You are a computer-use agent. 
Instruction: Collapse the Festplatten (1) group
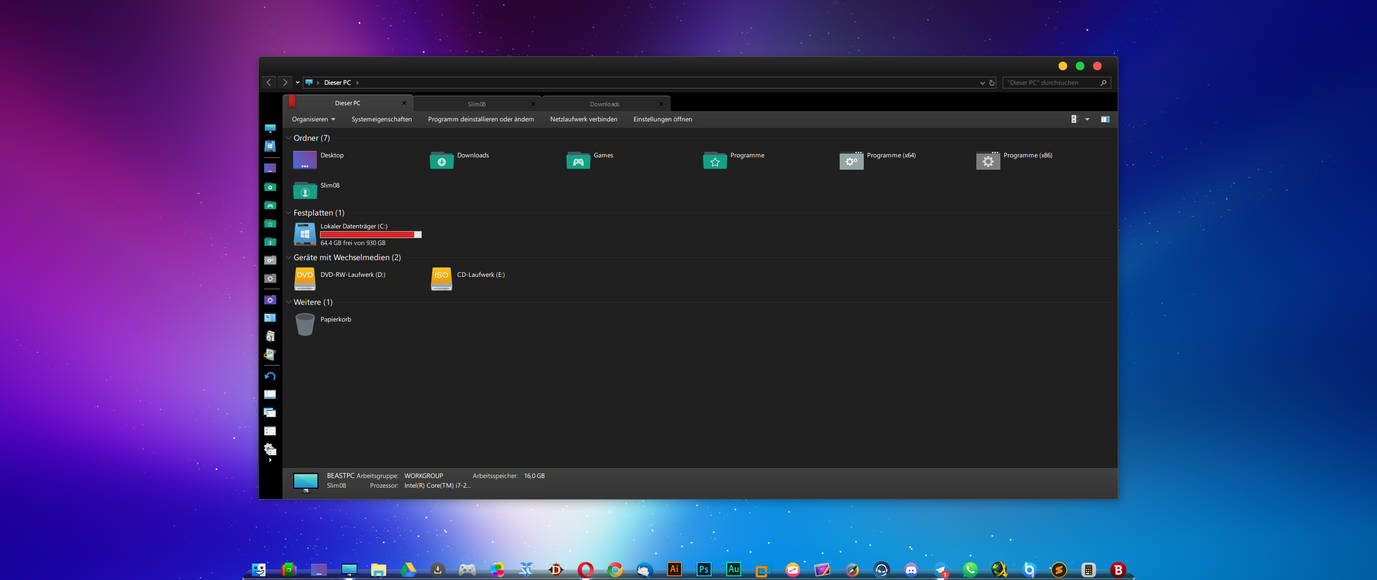click(x=289, y=213)
